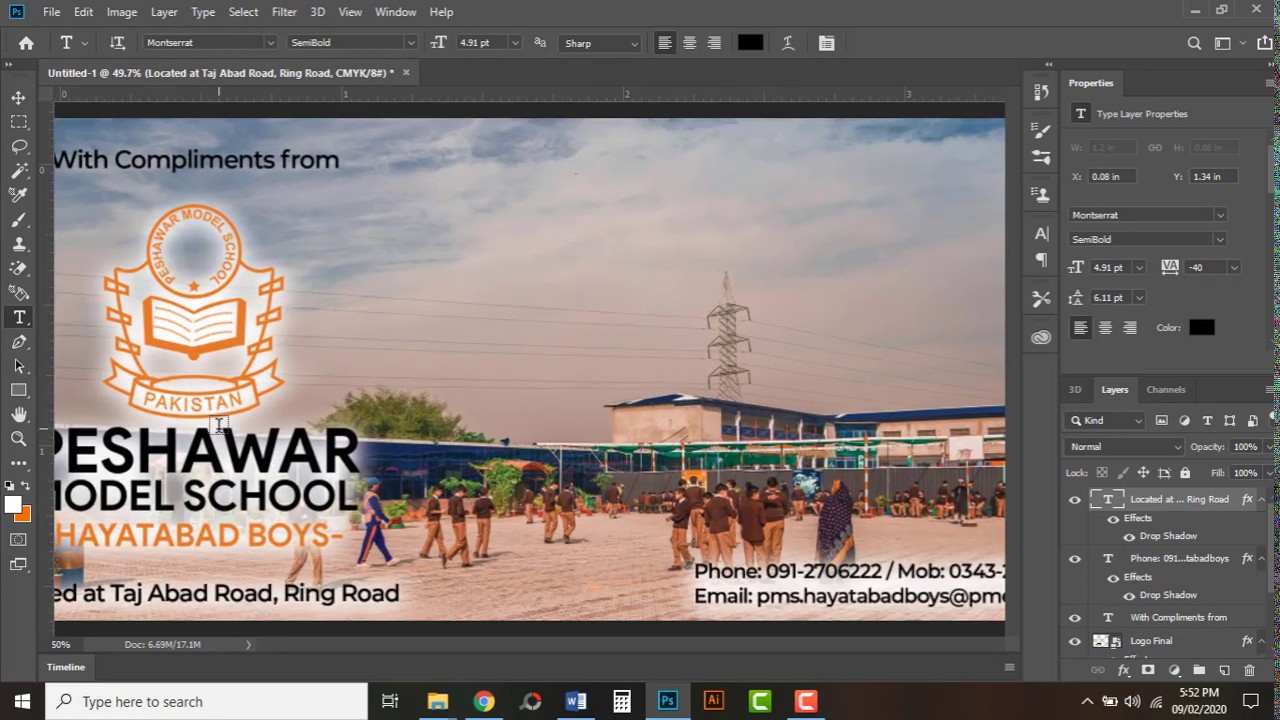Toggle lock transparent pixels
The width and height of the screenshot is (1280, 720).
point(1102,473)
